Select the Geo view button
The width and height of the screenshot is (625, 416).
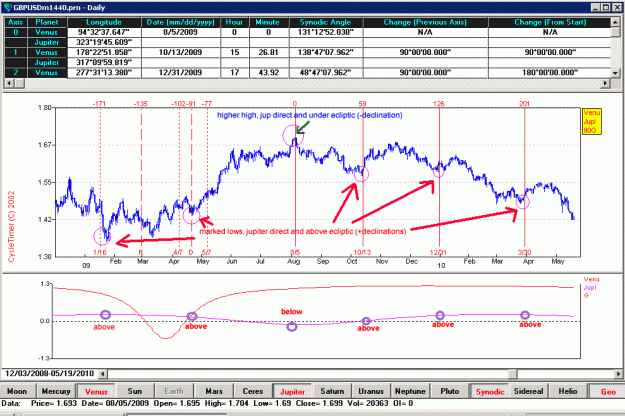click(608, 391)
